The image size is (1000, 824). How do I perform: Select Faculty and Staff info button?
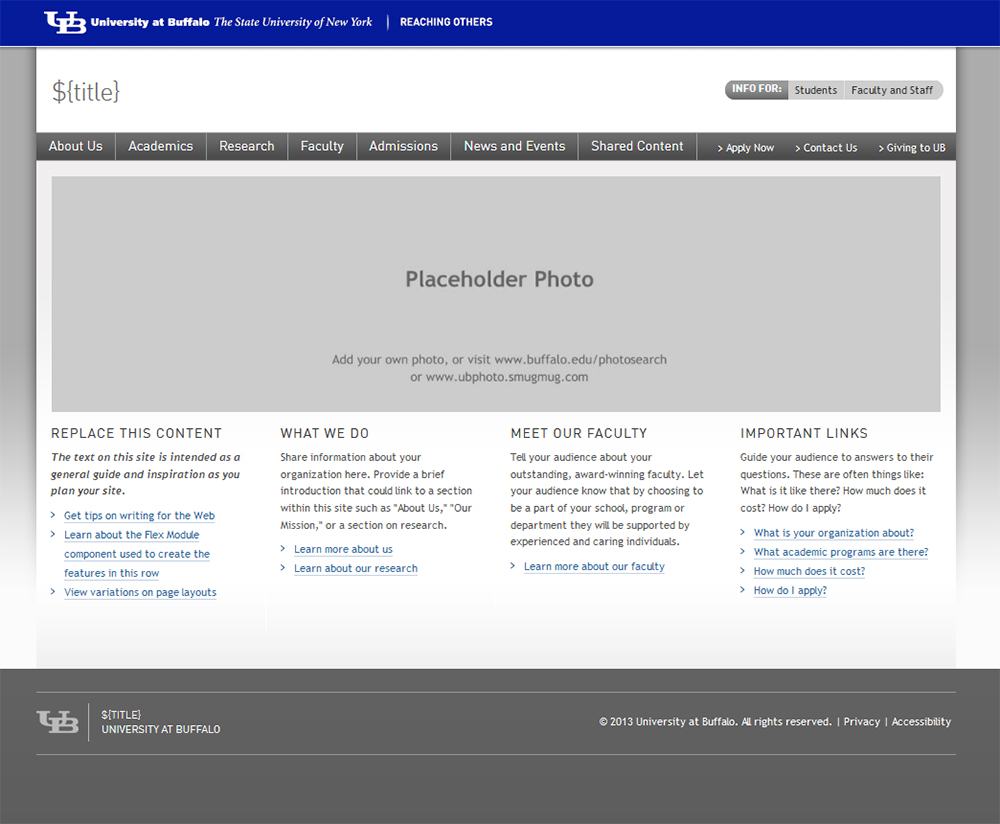[892, 90]
